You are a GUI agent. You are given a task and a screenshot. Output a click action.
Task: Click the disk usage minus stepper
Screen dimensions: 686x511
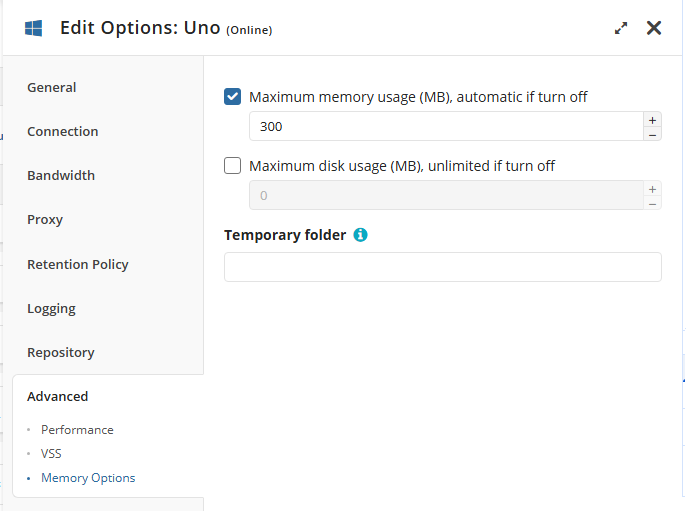(x=653, y=202)
